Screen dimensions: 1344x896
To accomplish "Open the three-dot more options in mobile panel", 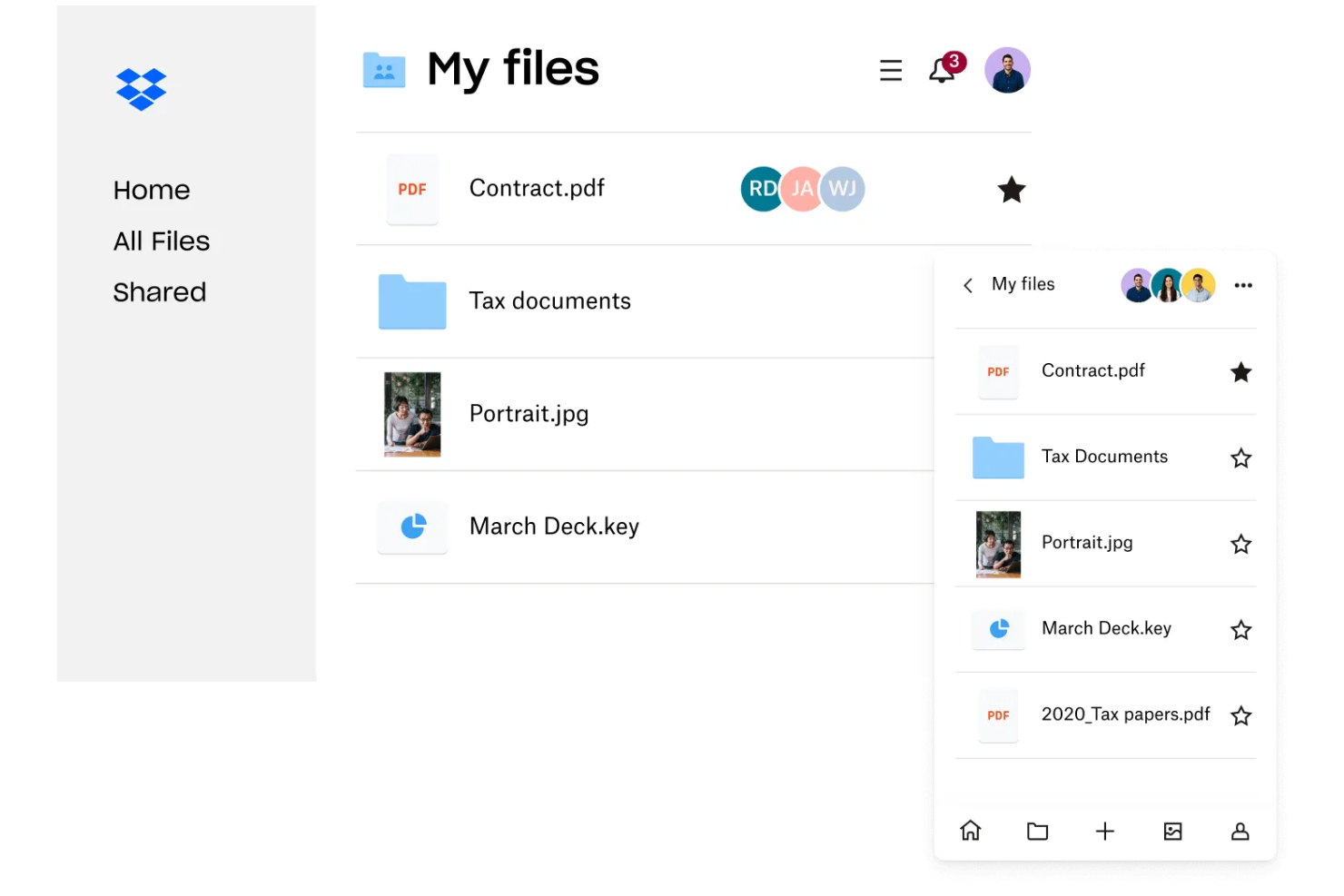I will (1243, 285).
